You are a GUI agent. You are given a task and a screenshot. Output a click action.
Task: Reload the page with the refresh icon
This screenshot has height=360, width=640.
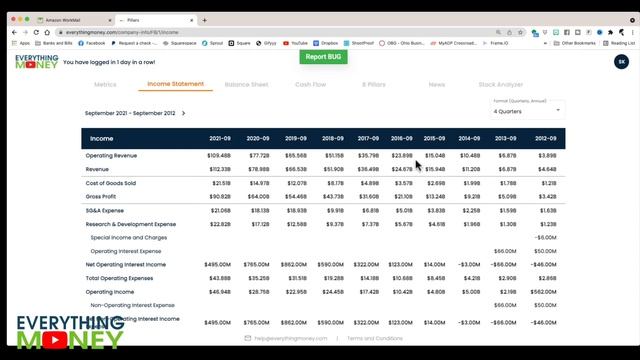point(36,32)
